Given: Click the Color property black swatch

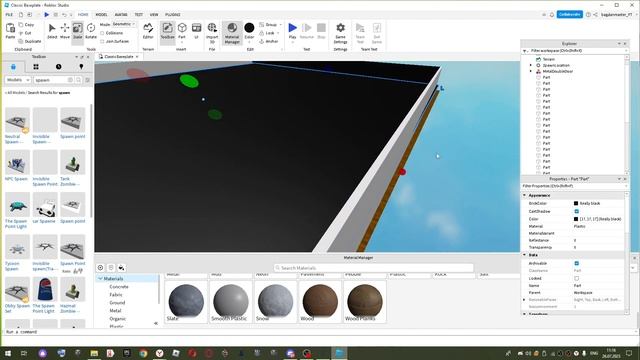Looking at the screenshot, I should click(576, 219).
